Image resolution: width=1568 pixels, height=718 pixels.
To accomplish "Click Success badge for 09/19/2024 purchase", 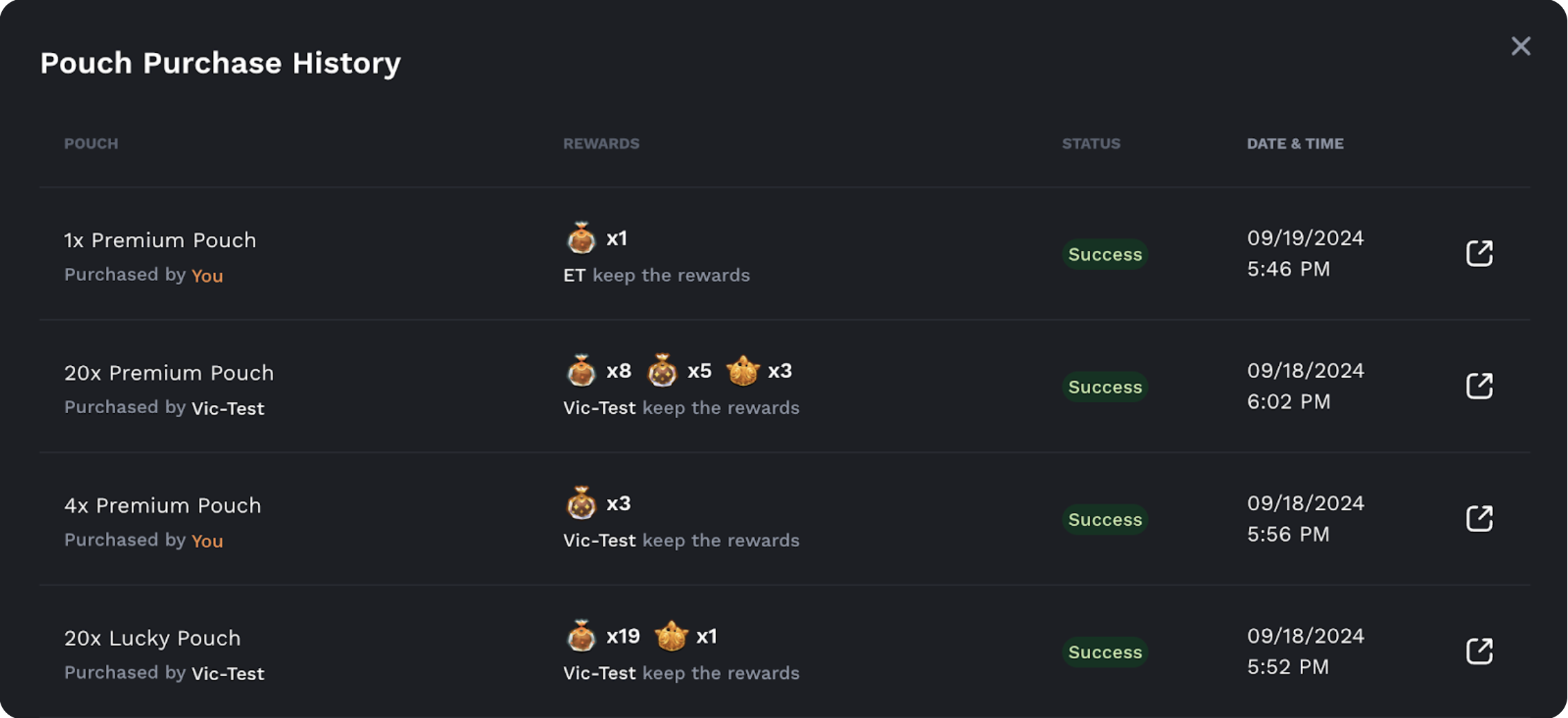I will click(x=1105, y=254).
